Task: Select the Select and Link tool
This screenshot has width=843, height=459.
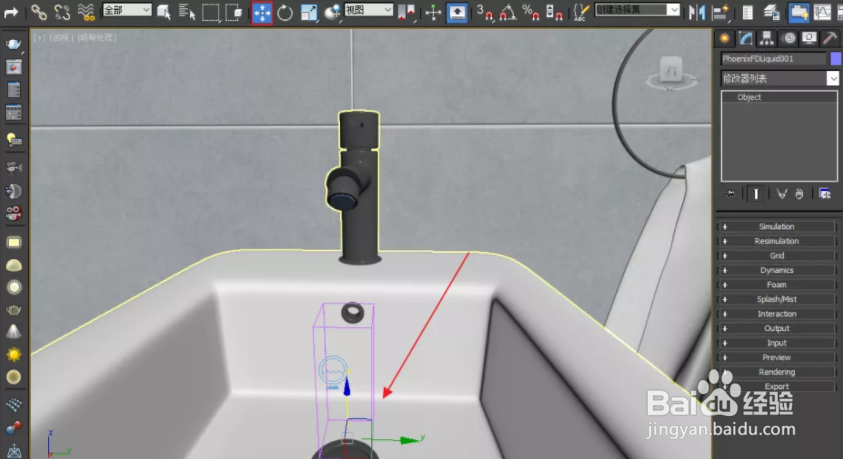Action: (x=39, y=12)
